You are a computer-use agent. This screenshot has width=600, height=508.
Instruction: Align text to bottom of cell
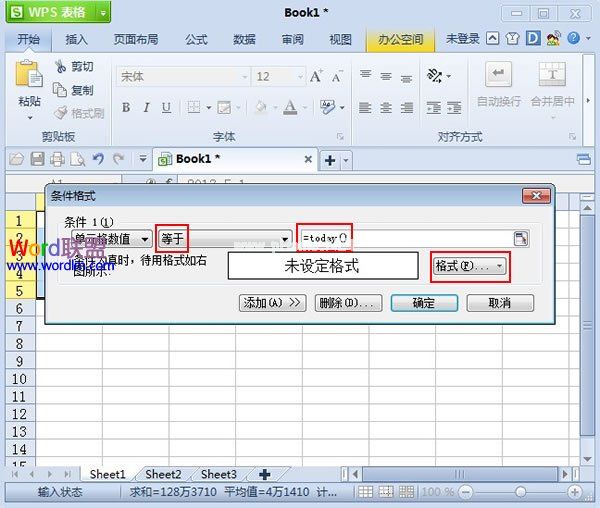(x=406, y=79)
